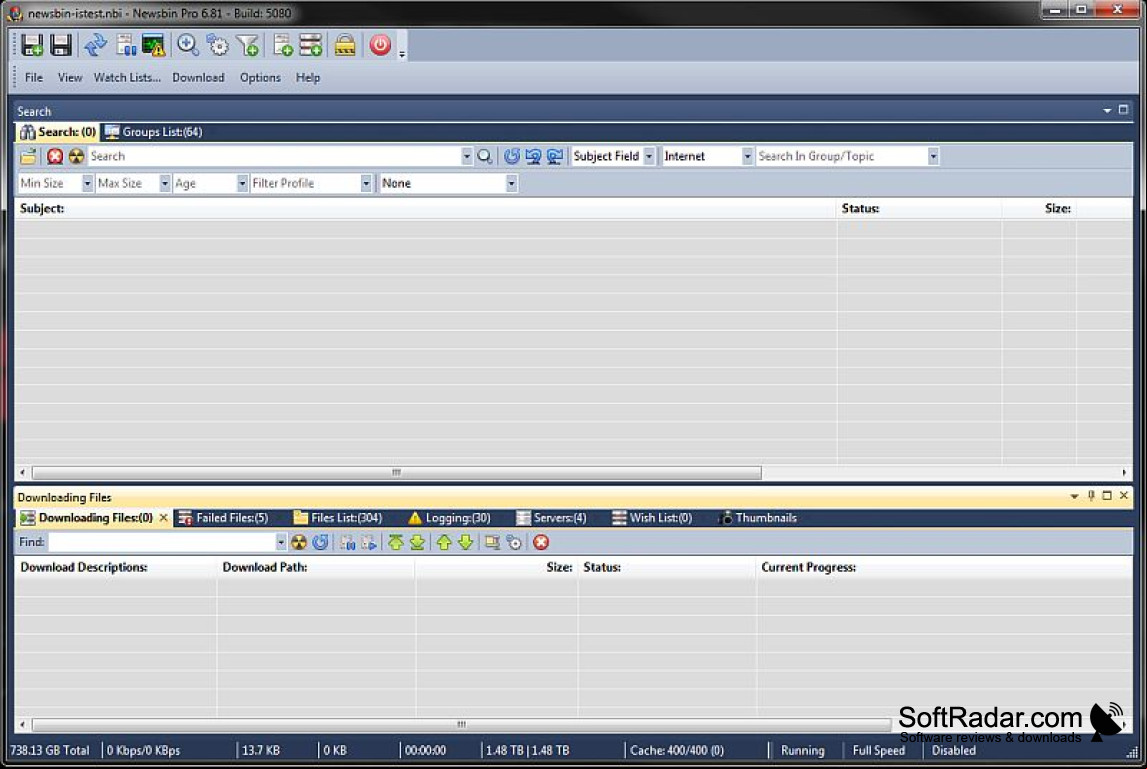Open the Logging tab
Screen dimensions: 1147x769
coord(449,518)
